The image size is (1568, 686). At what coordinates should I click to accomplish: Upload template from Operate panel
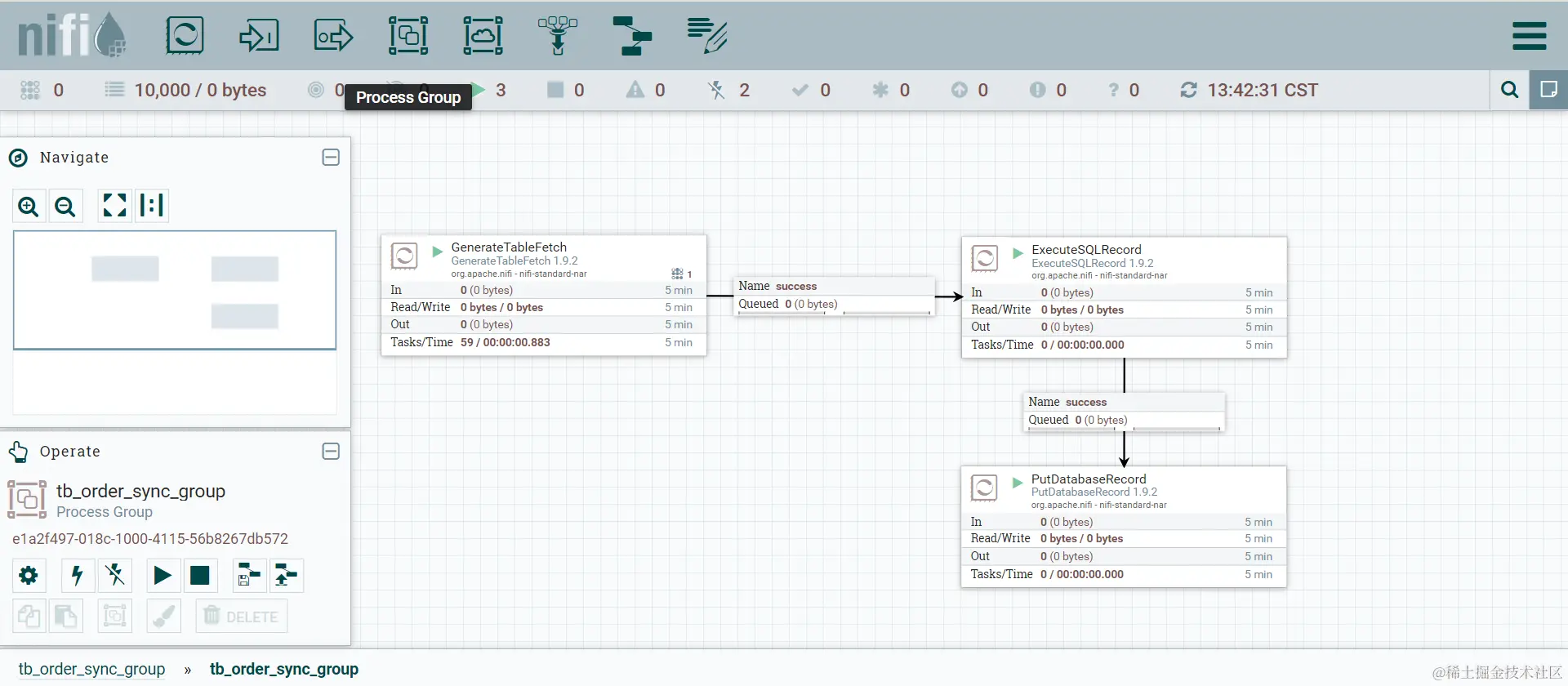pos(287,576)
